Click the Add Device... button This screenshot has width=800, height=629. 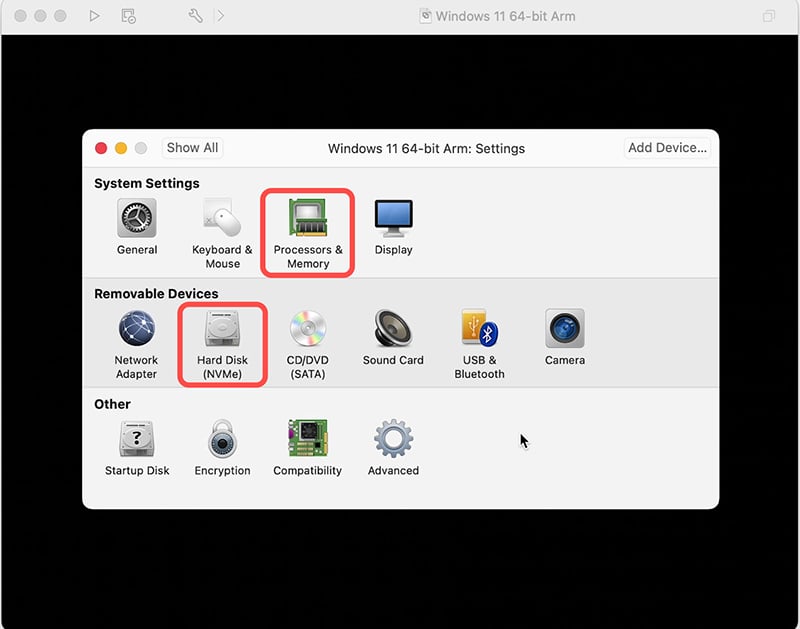click(667, 148)
